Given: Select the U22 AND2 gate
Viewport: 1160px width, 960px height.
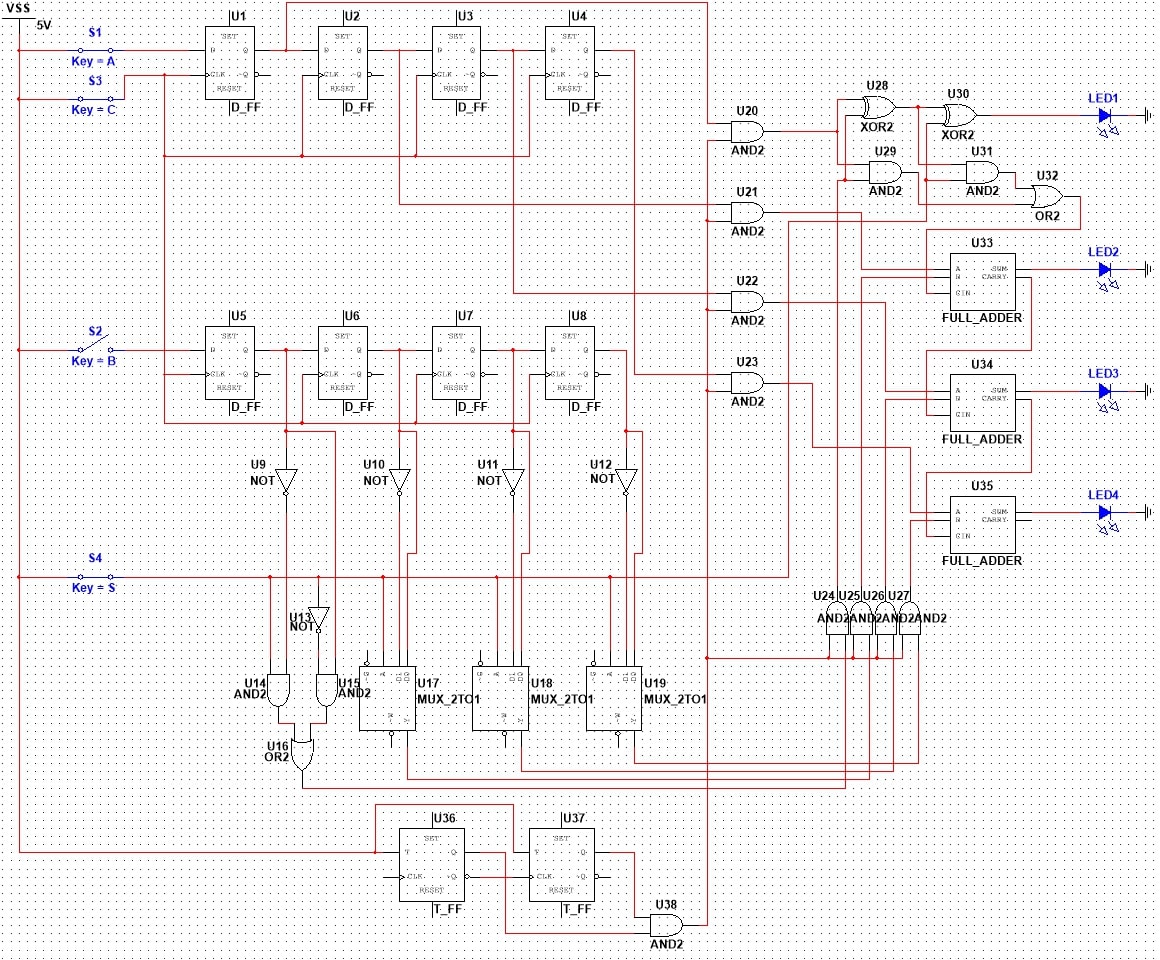Looking at the screenshot, I should tap(747, 302).
